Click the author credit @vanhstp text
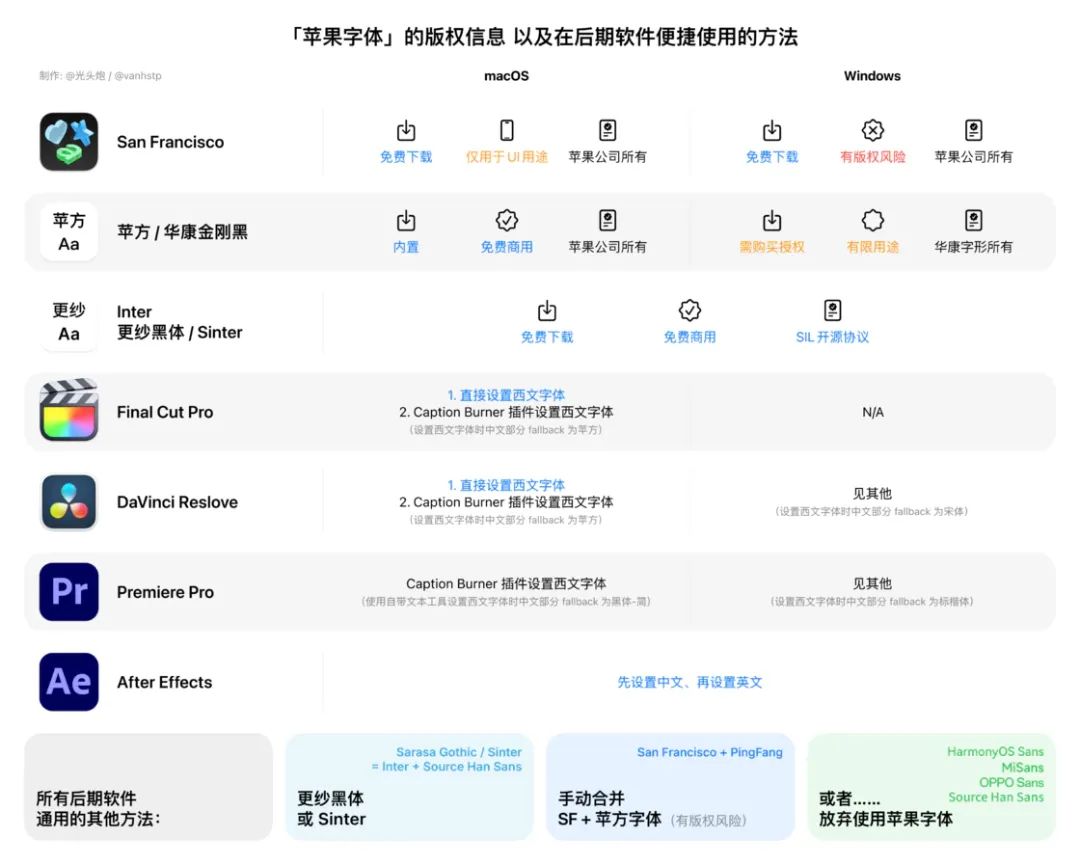Image resolution: width=1080 pixels, height=865 pixels. (x=138, y=76)
